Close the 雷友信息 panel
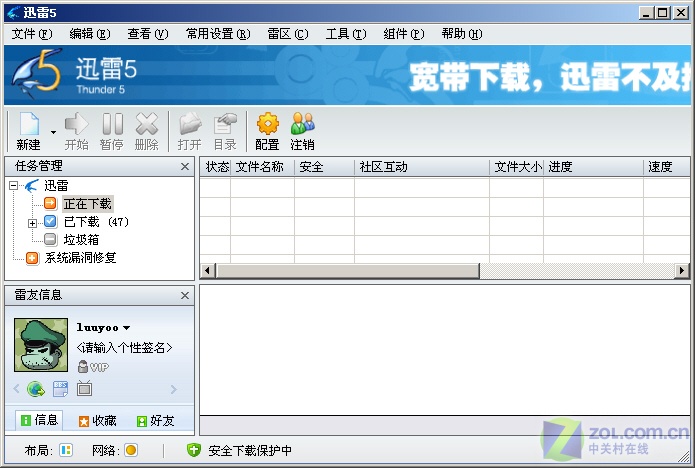Image resolution: width=695 pixels, height=468 pixels. pos(185,296)
